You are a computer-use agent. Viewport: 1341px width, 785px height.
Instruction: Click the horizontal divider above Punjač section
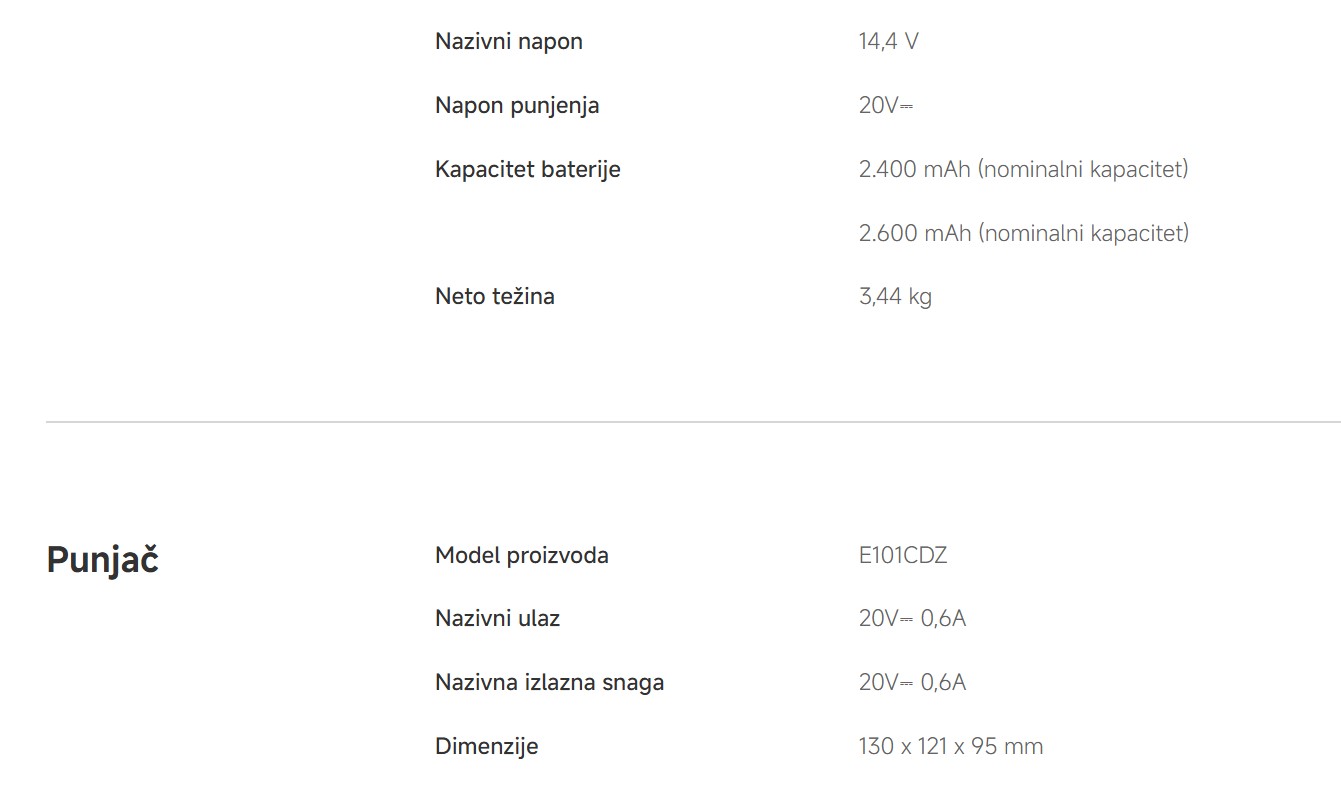(692, 422)
